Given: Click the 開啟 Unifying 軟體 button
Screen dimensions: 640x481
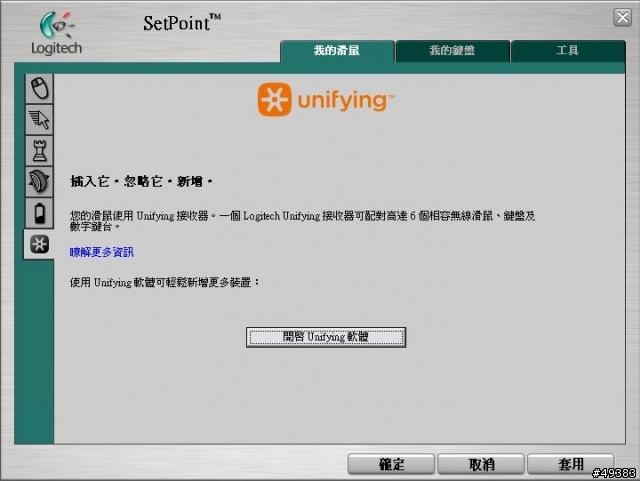Looking at the screenshot, I should click(326, 337).
